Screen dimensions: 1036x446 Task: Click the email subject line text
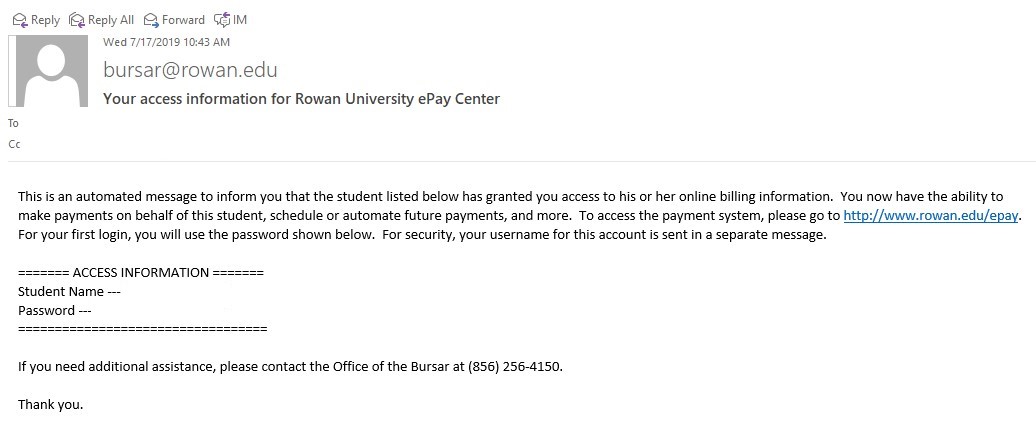tap(301, 99)
